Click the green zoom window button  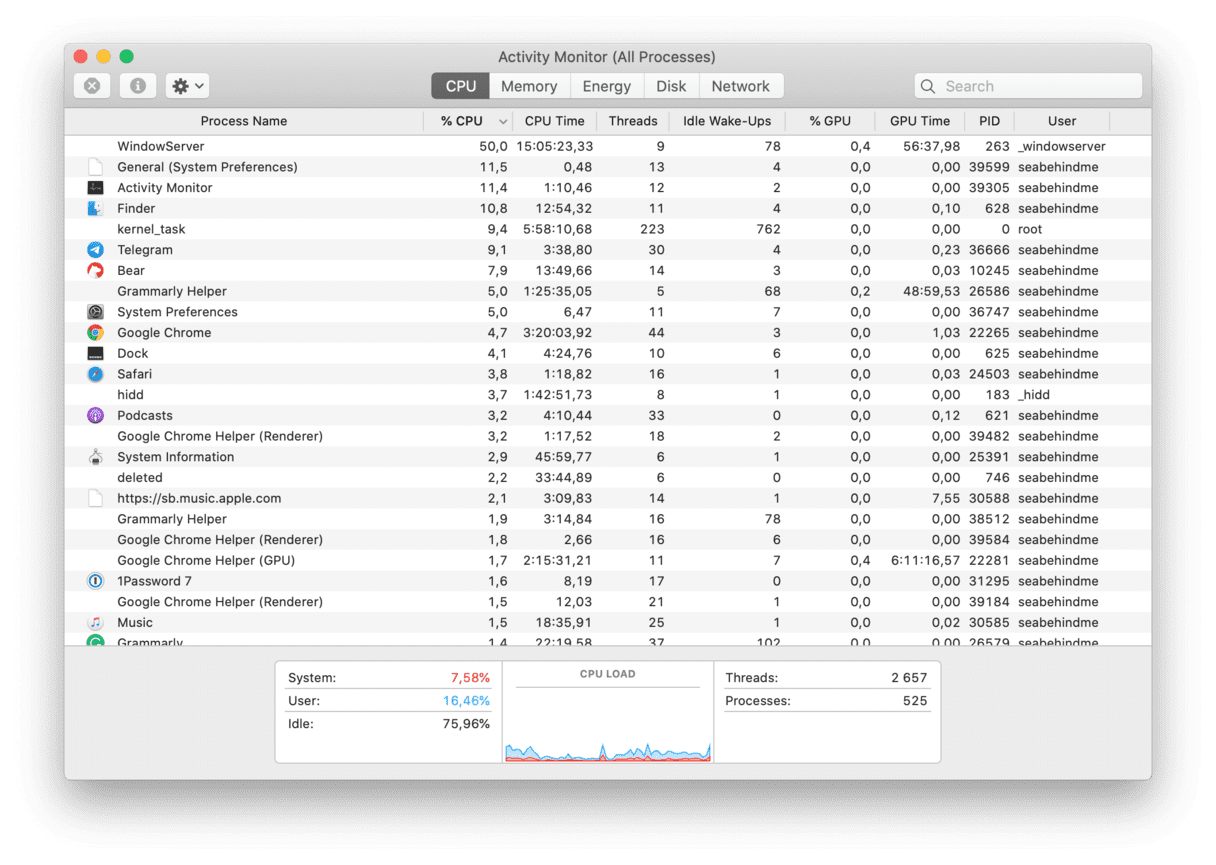pyautogui.click(x=126, y=56)
